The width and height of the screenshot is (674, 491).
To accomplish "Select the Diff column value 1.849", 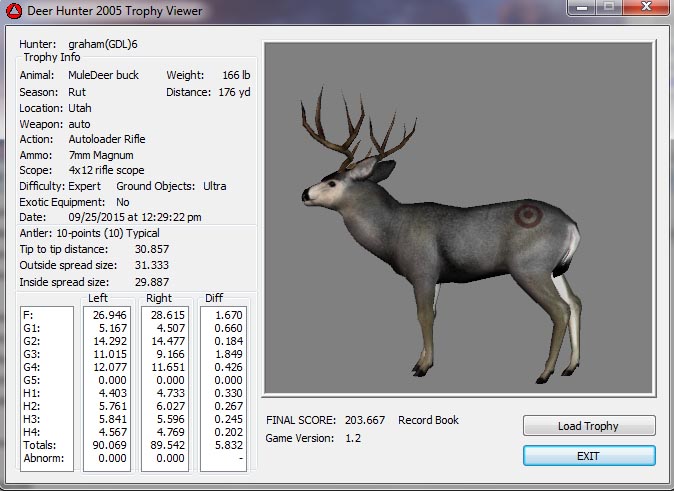I will tap(224, 353).
